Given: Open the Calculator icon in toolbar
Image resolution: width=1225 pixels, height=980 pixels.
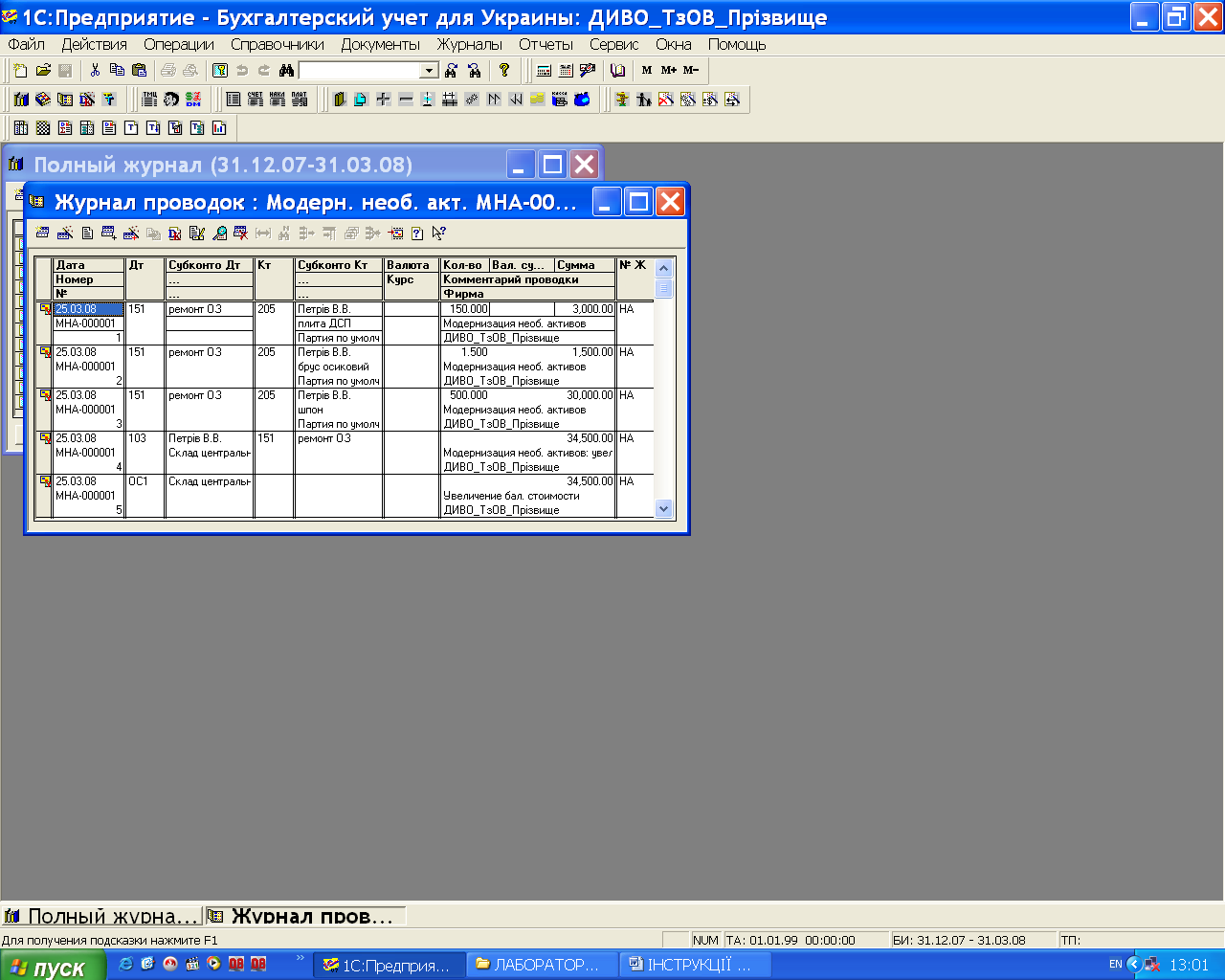Looking at the screenshot, I should point(545,70).
